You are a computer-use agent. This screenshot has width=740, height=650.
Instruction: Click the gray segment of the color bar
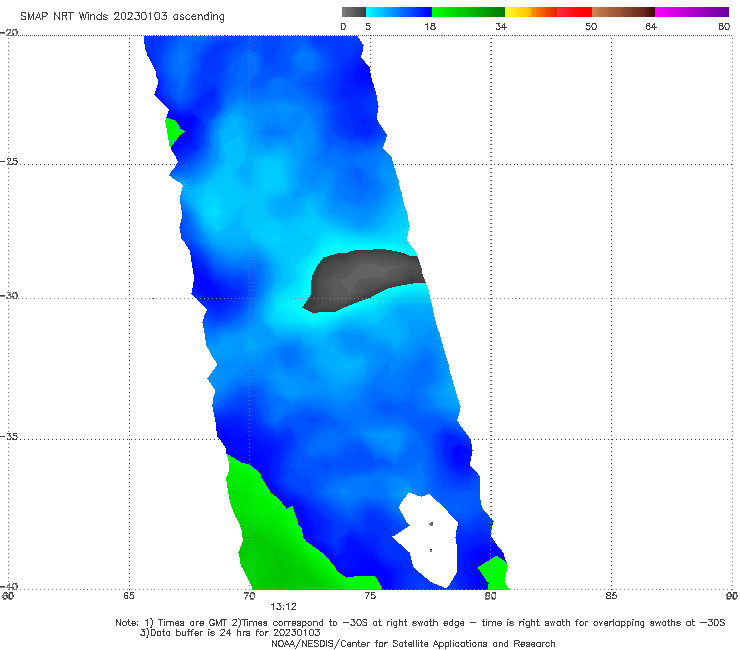pos(353,12)
